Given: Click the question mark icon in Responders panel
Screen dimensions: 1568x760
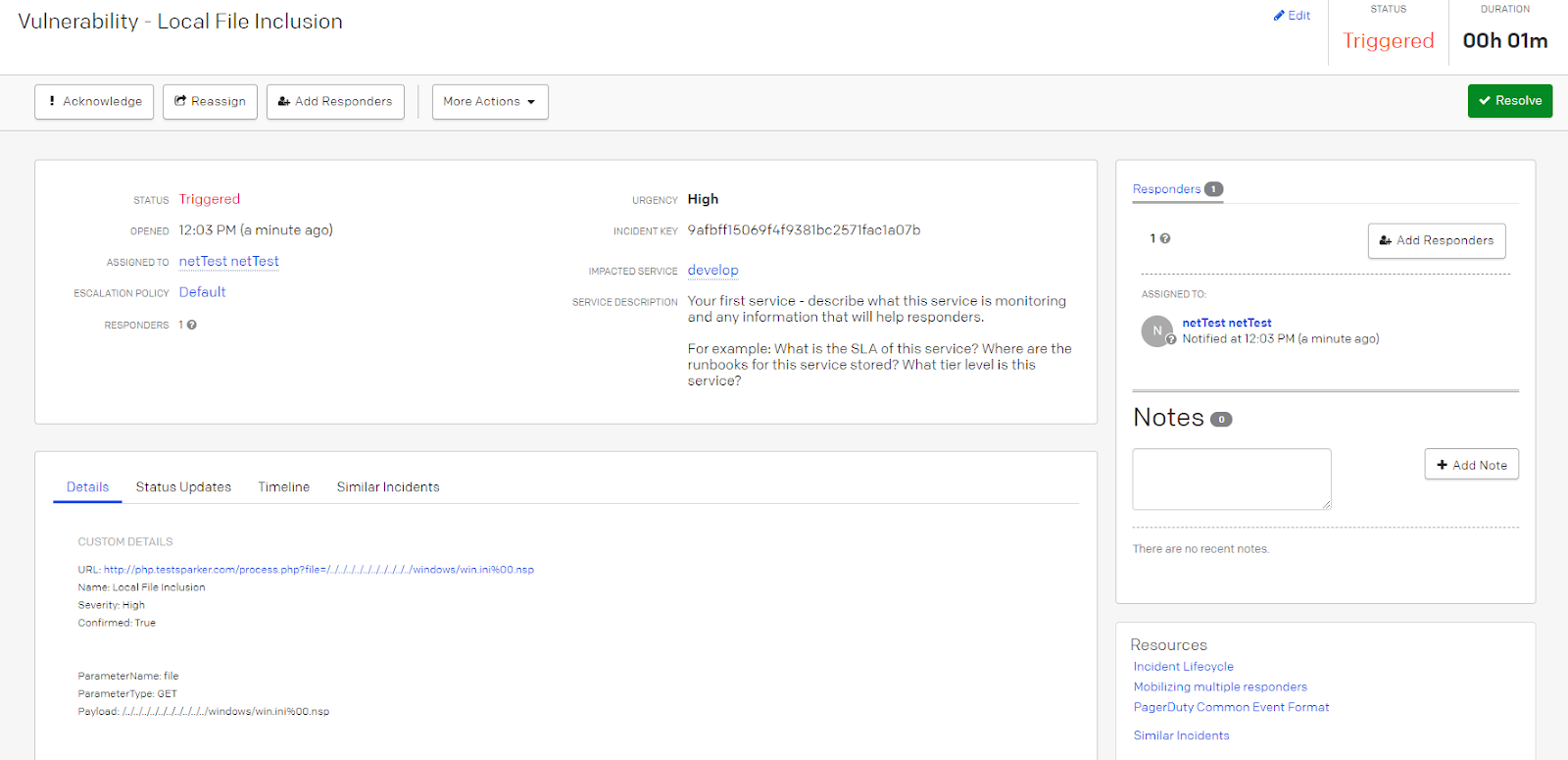Looking at the screenshot, I should 1165,238.
